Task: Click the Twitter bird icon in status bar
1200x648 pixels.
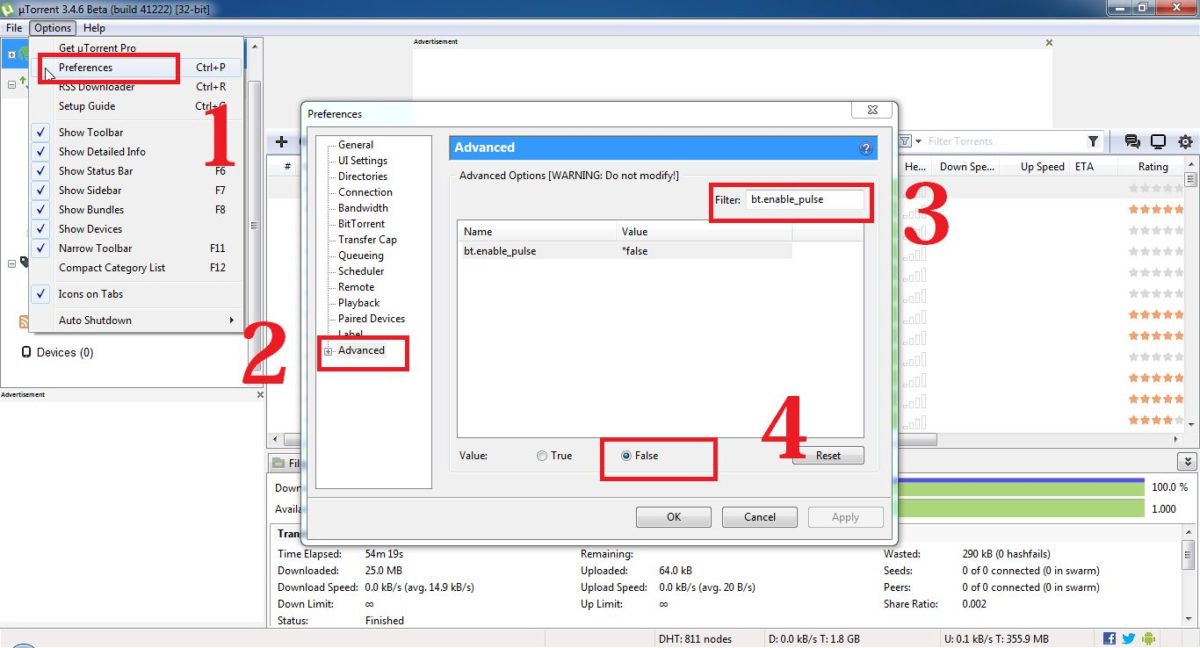Action: click(1128, 638)
